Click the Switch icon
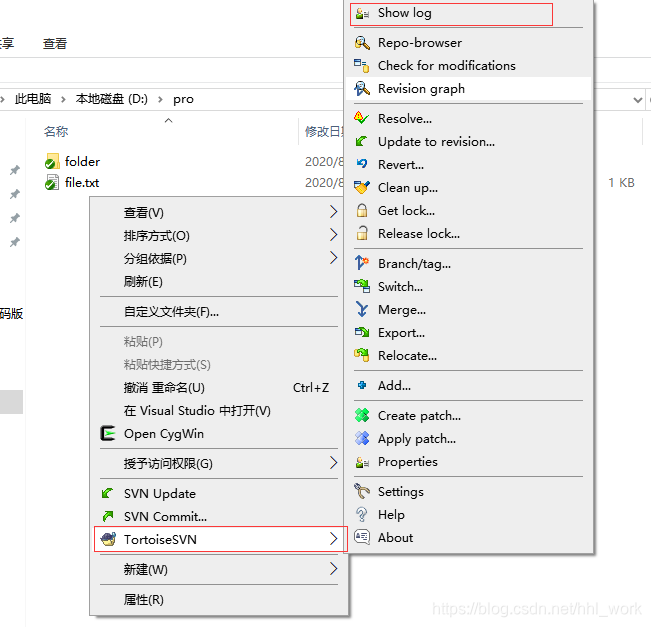Image resolution: width=651 pixels, height=627 pixels. pos(362,286)
